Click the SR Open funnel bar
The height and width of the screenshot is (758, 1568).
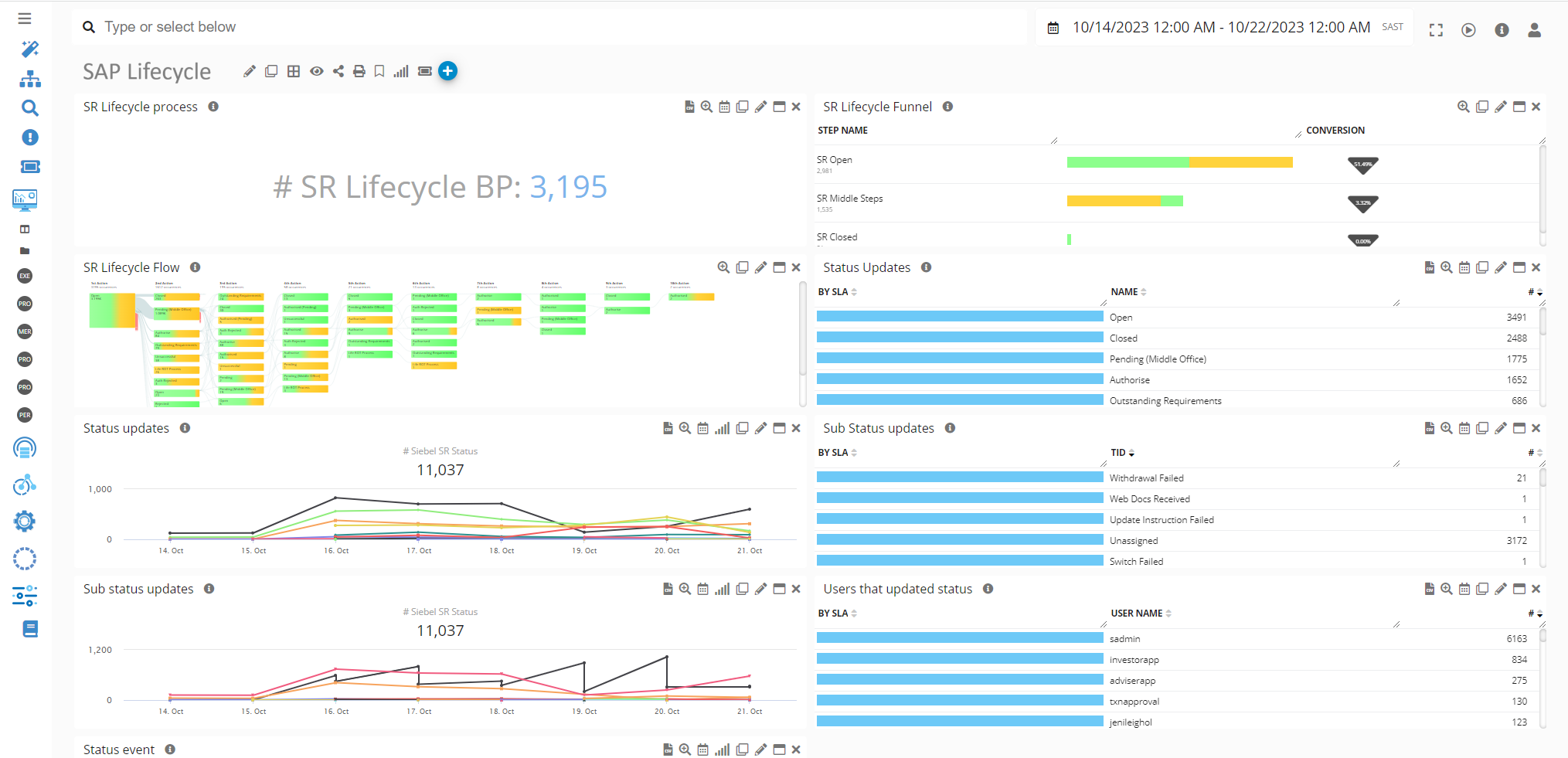point(1179,162)
